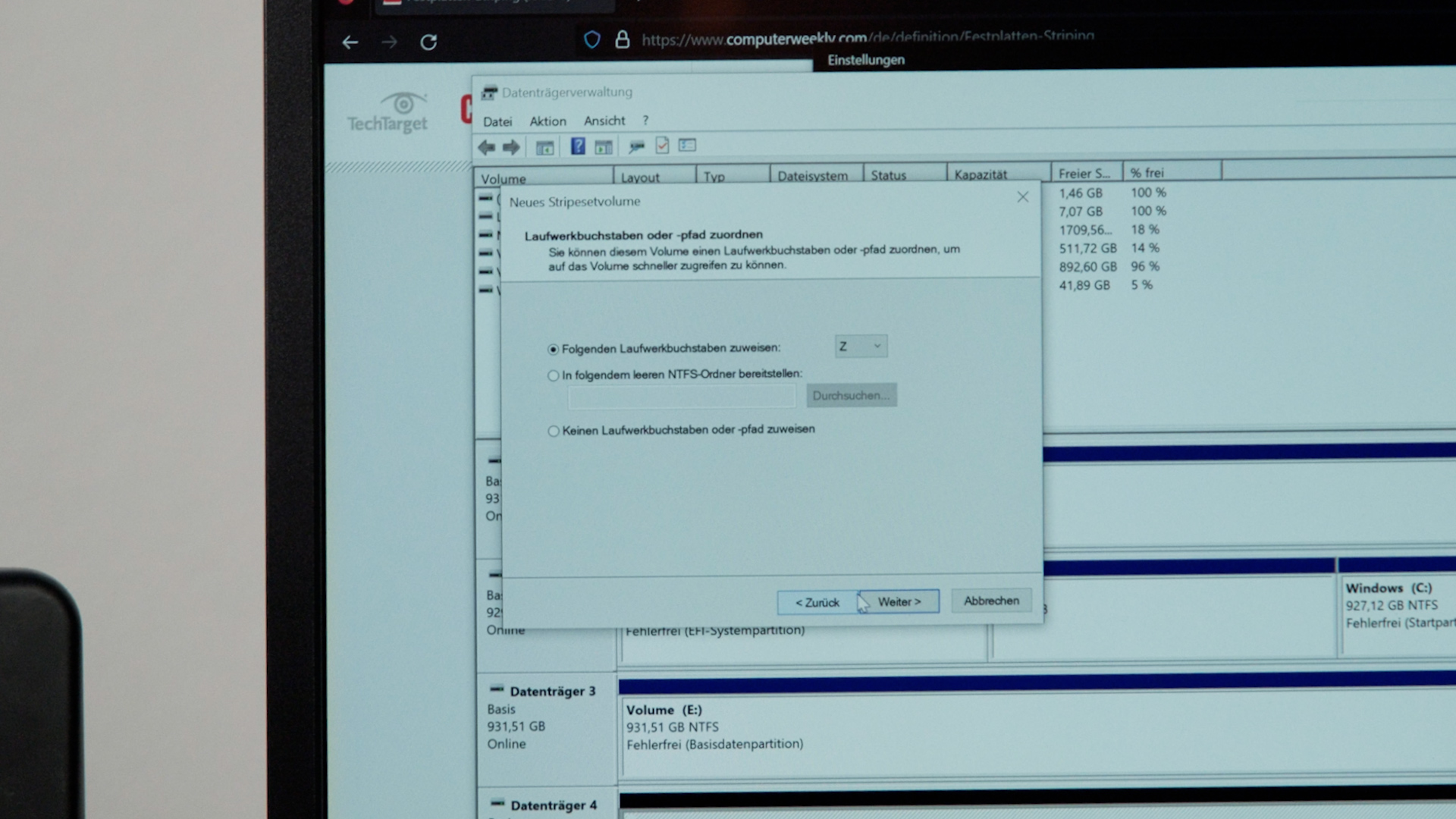
Task: Sort by the % frei column header
Action: click(x=1172, y=172)
